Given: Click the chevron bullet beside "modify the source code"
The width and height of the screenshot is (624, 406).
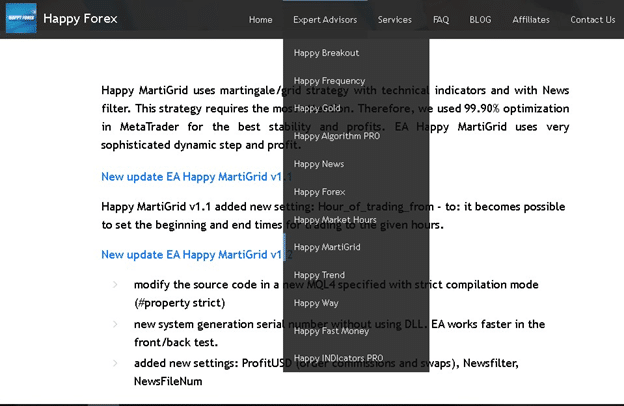Looking at the screenshot, I should coord(115,285).
